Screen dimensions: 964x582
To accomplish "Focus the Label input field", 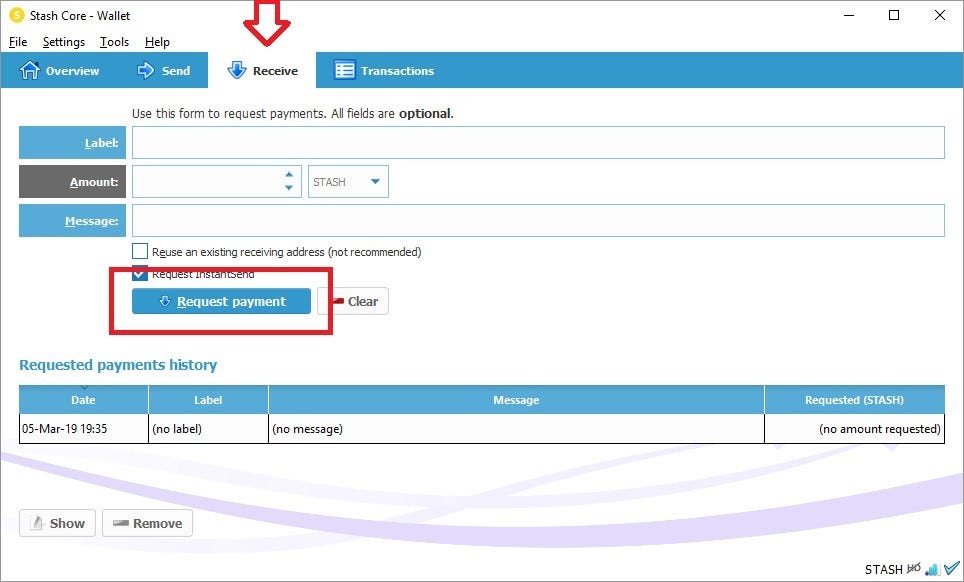I will (x=538, y=143).
